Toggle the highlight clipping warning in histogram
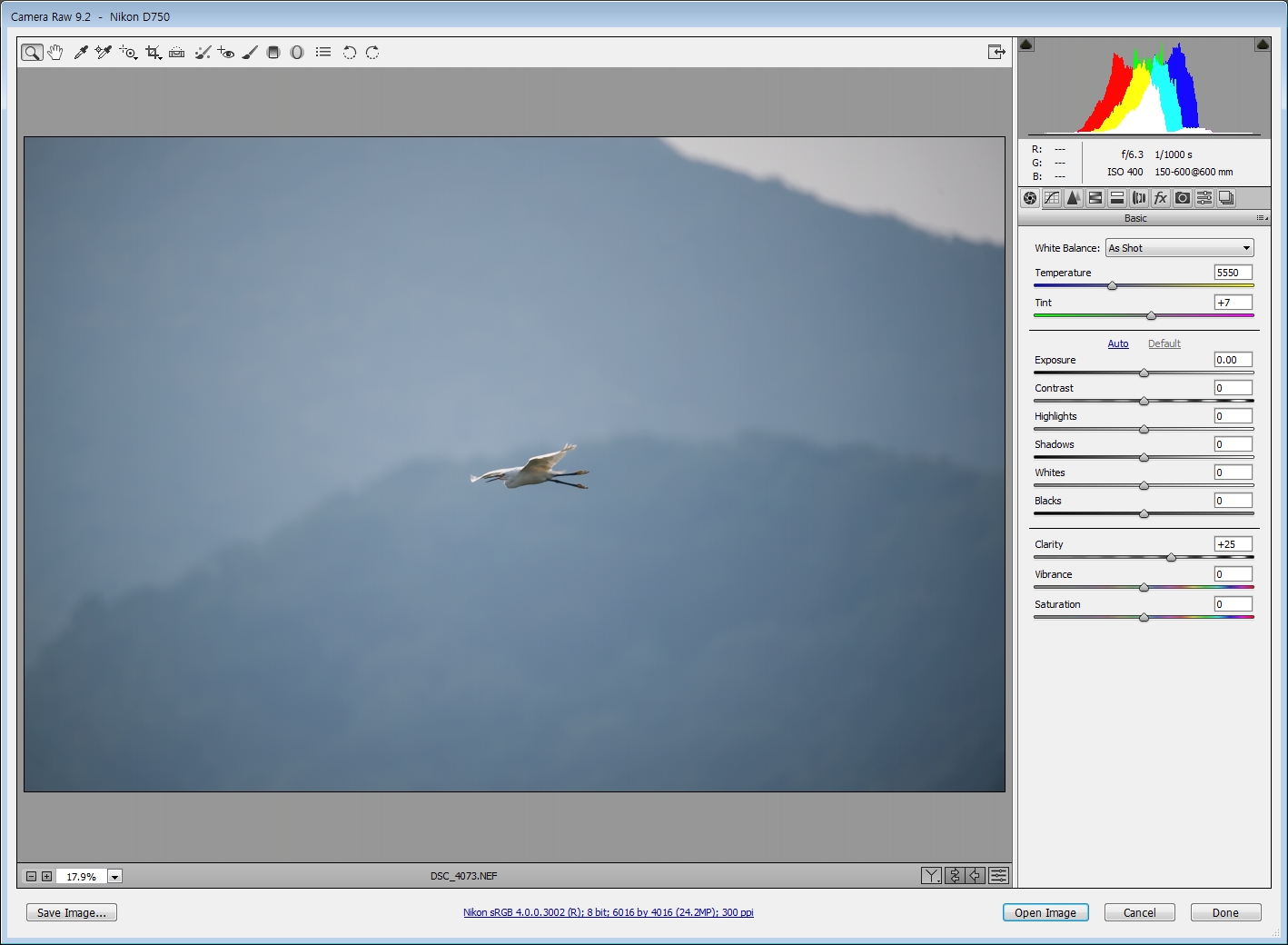Screen dimensions: 1288x945 [1263, 45]
